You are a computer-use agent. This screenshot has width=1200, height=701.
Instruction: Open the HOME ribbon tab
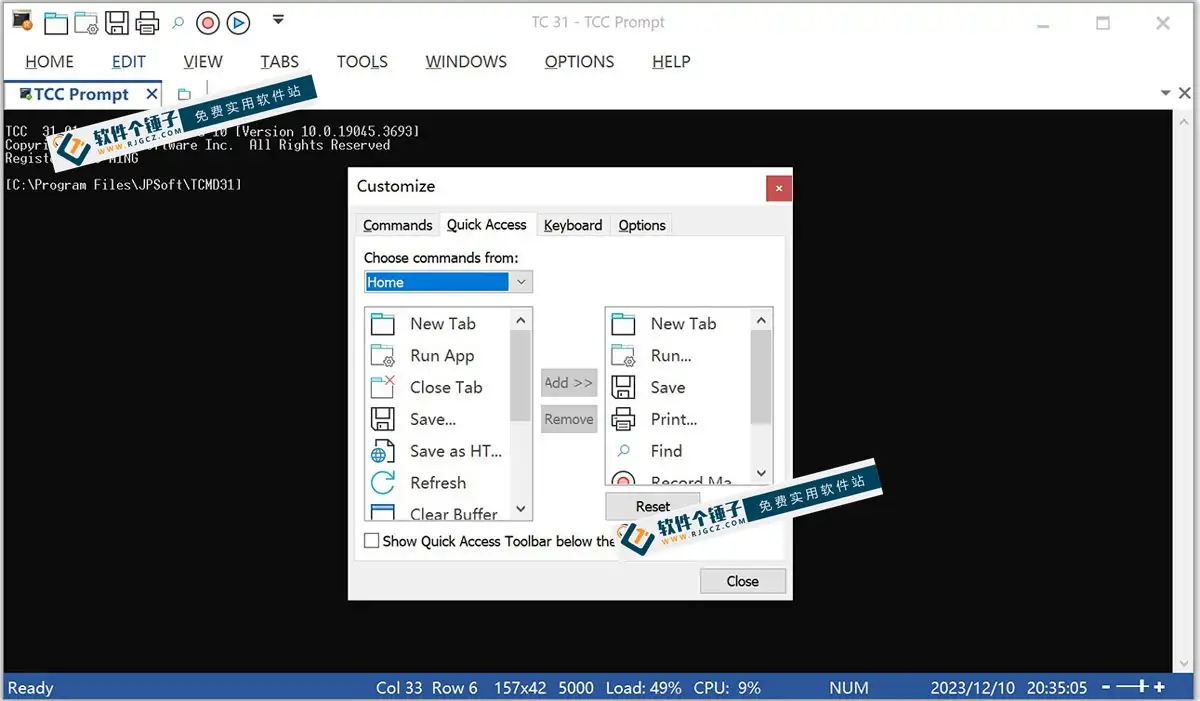coord(49,62)
